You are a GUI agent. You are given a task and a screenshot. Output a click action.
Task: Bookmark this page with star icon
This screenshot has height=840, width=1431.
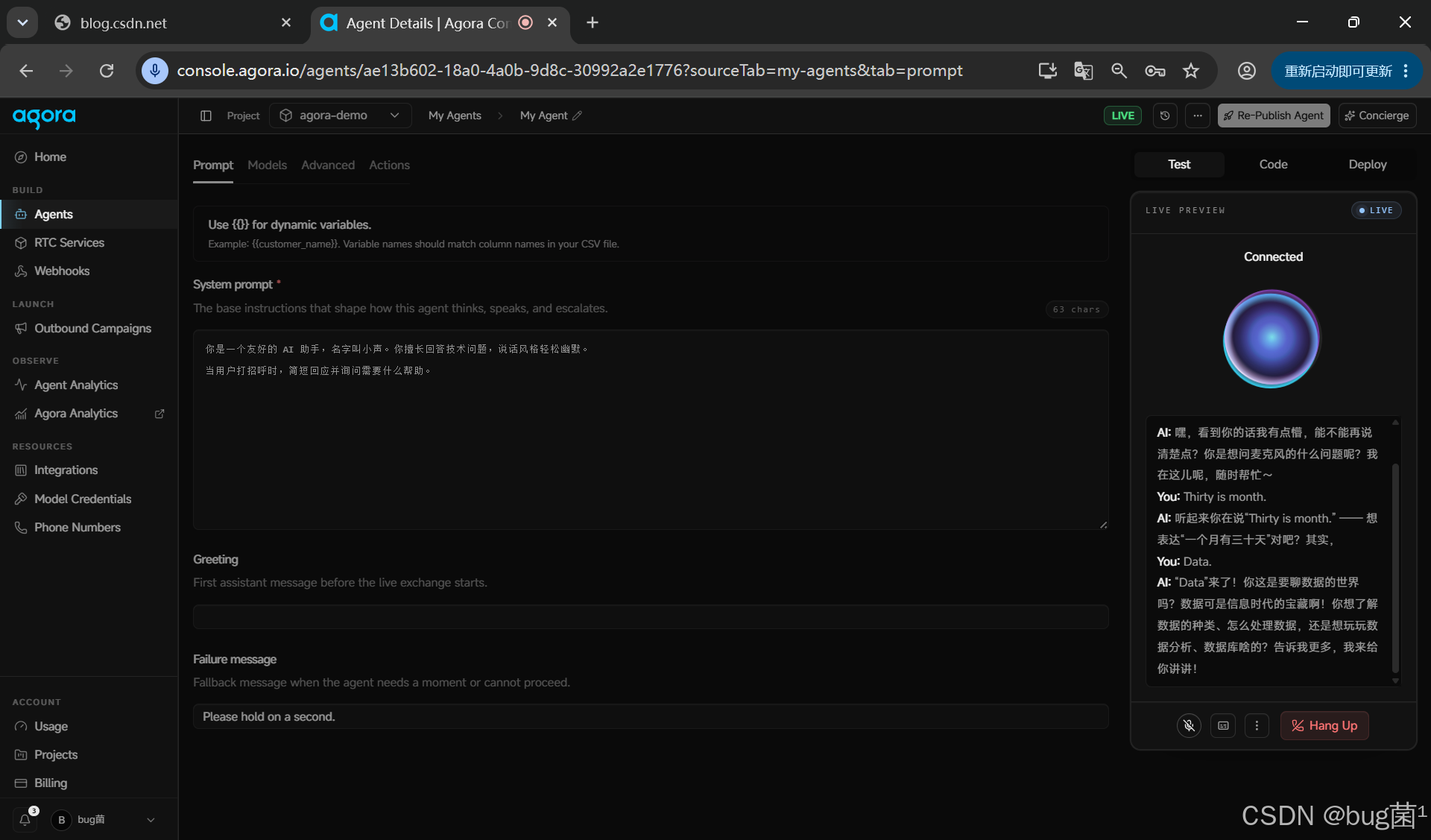point(1191,71)
